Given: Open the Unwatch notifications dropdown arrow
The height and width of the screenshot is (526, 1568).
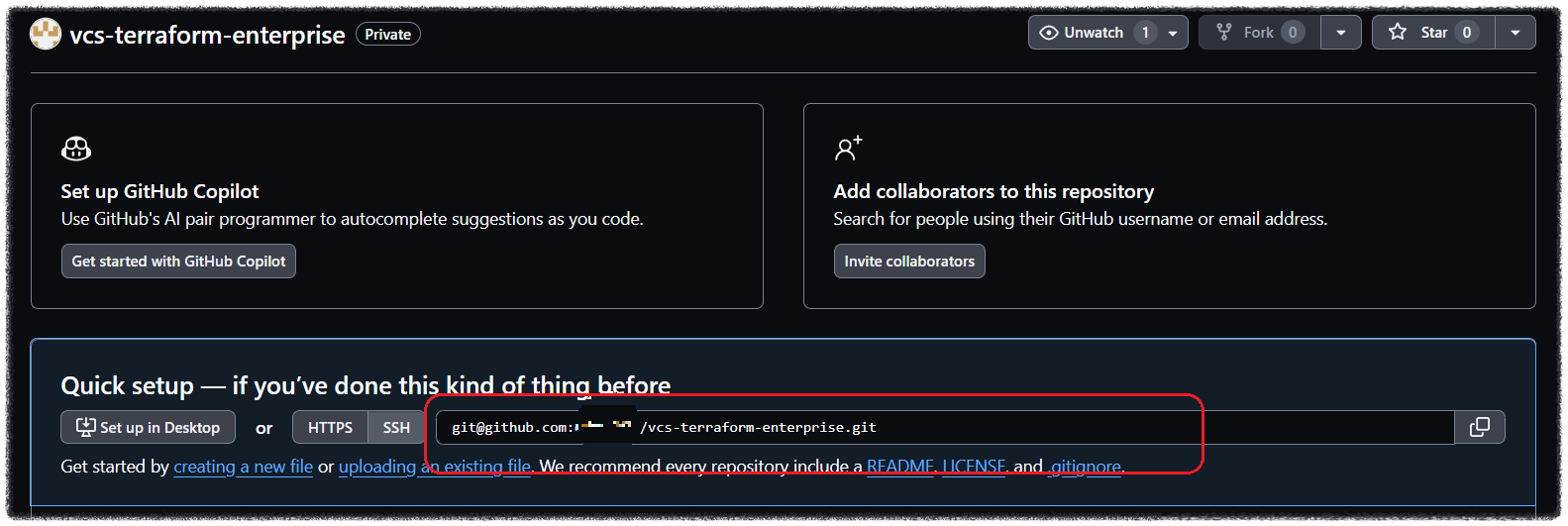Looking at the screenshot, I should click(1173, 33).
